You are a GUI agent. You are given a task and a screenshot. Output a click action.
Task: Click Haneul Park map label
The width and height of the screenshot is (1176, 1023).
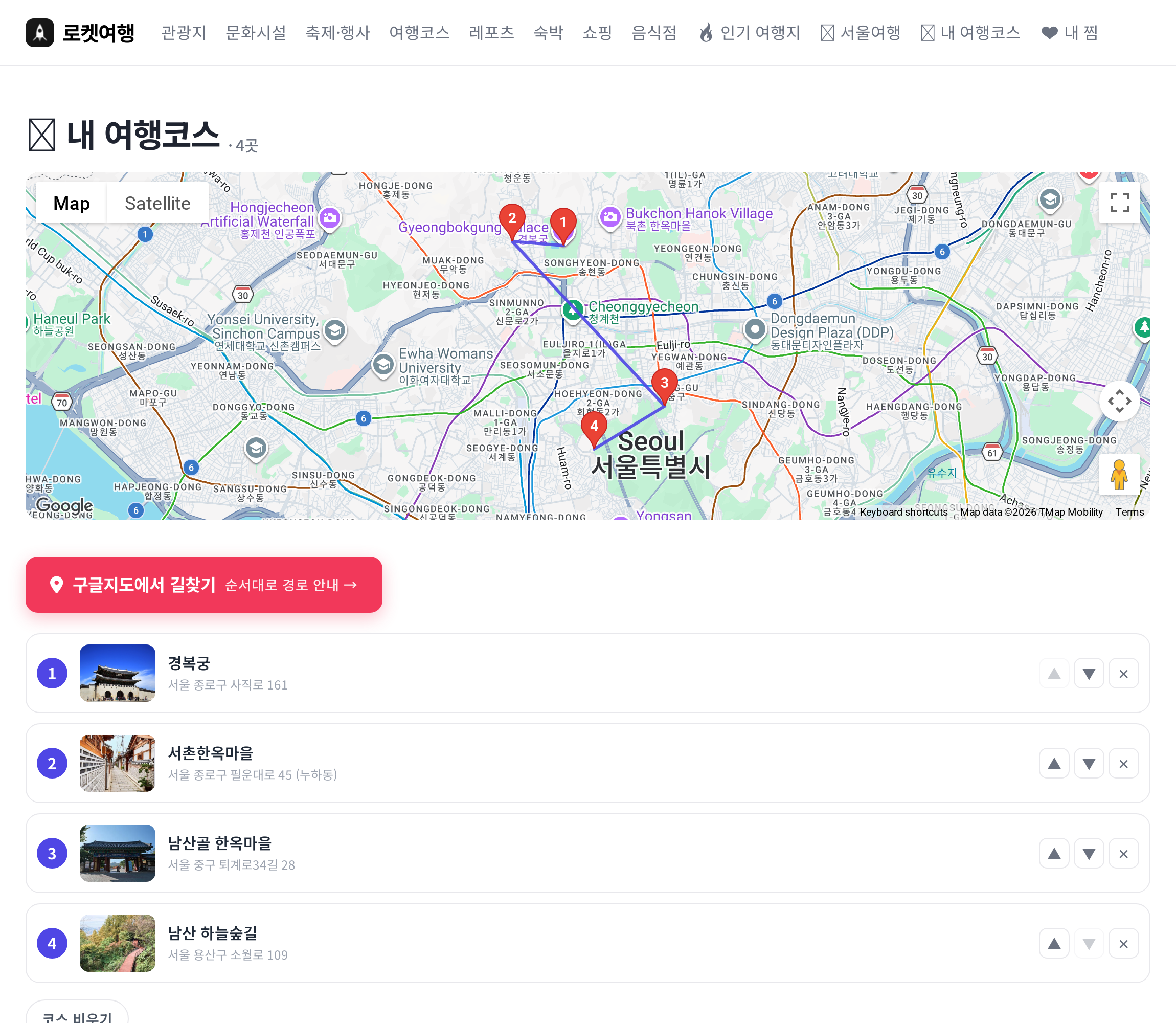[71, 324]
